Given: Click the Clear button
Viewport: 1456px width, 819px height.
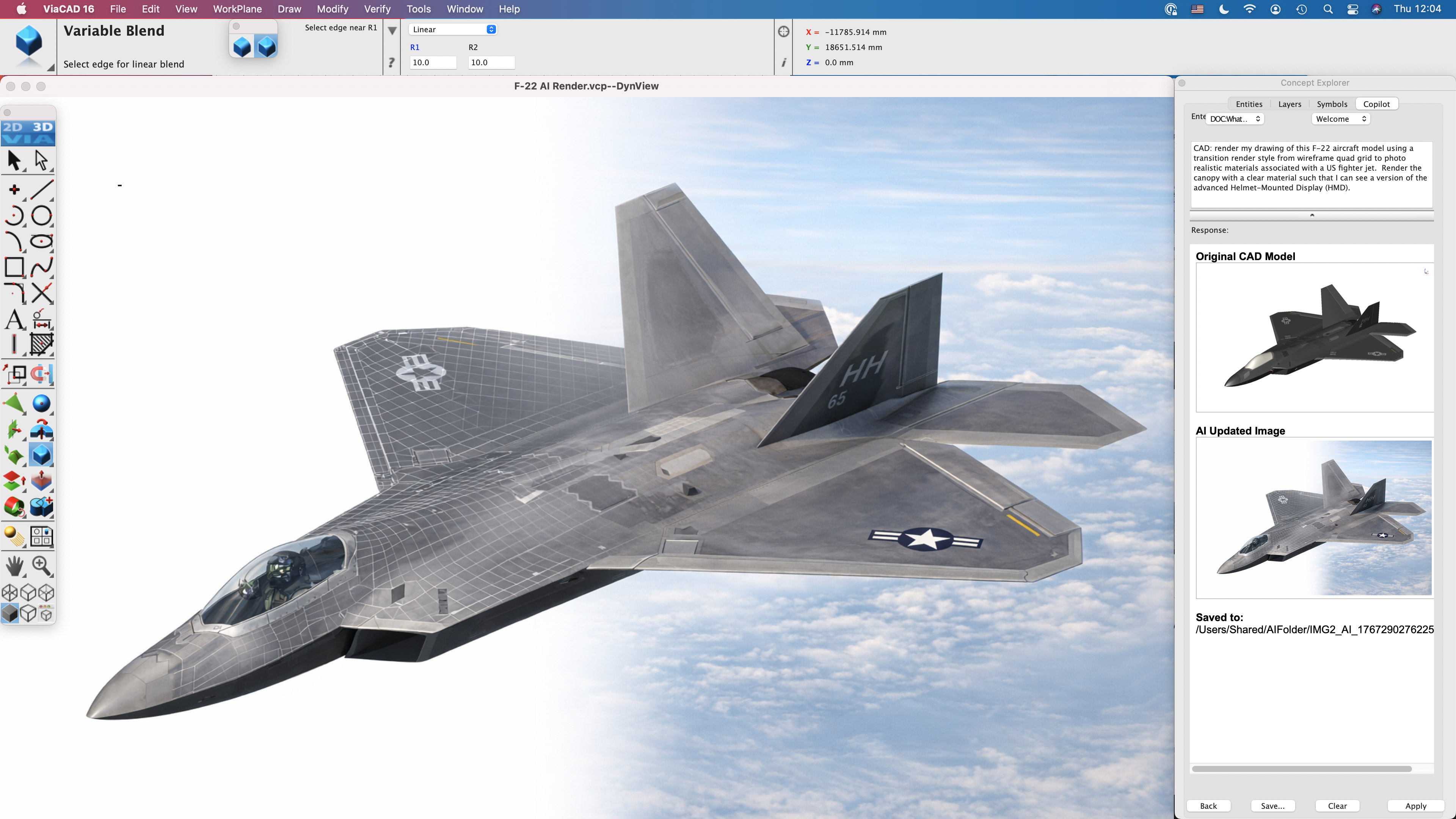Looking at the screenshot, I should pos(1337,805).
